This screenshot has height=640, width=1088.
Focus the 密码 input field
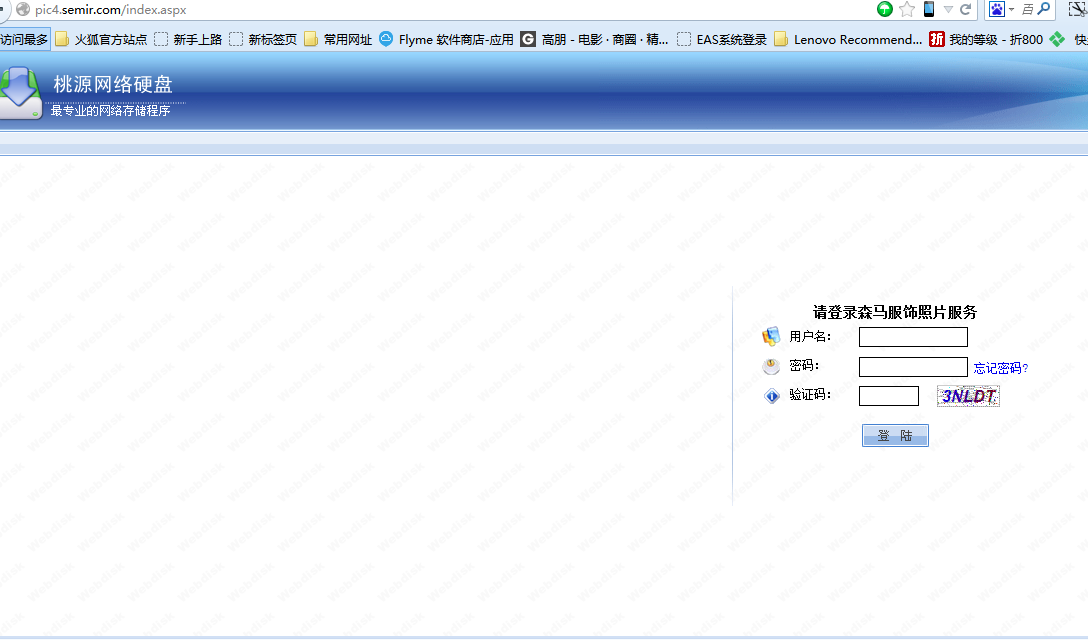click(x=913, y=367)
